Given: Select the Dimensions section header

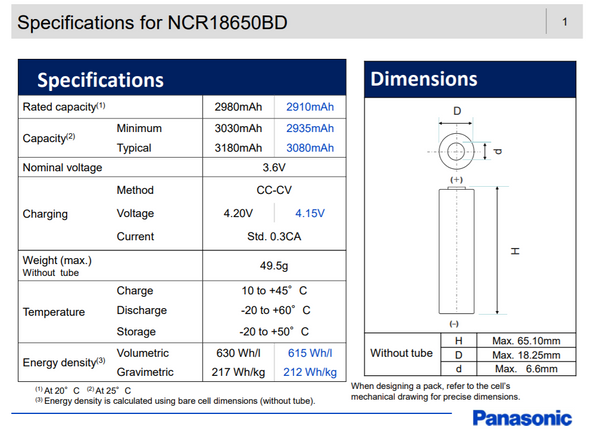Looking at the screenshot, I should [x=424, y=79].
